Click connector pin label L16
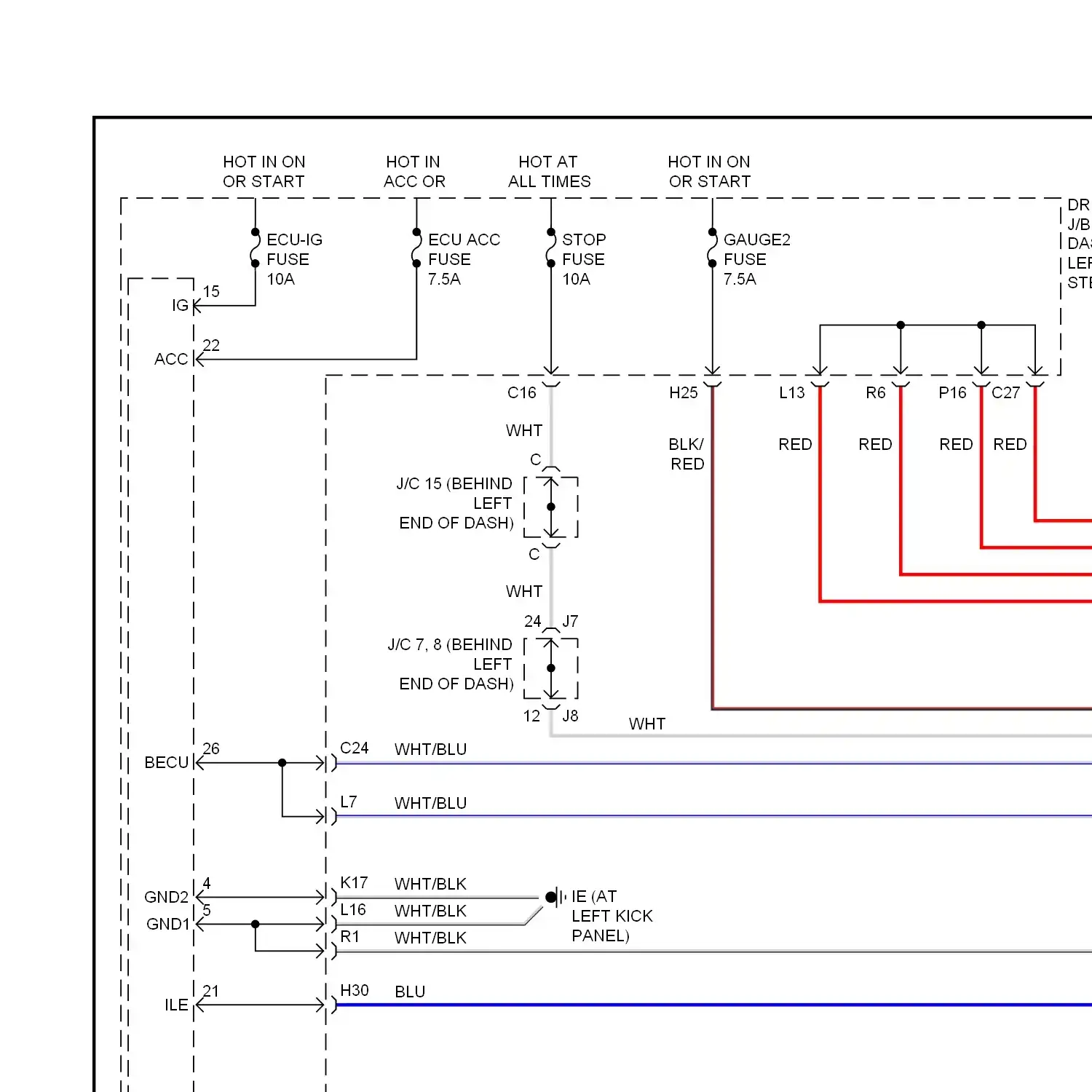1092x1092 pixels. tap(353, 909)
